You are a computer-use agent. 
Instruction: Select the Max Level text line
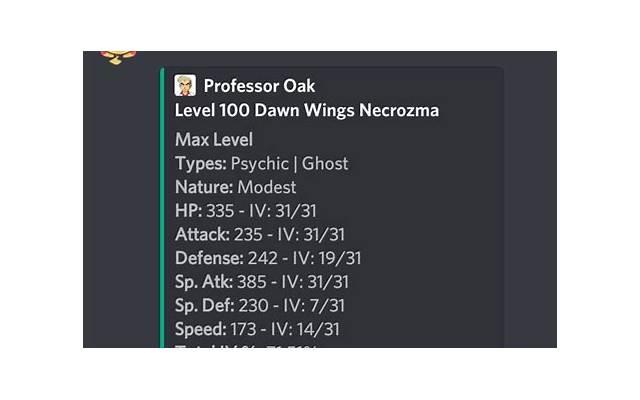214,139
